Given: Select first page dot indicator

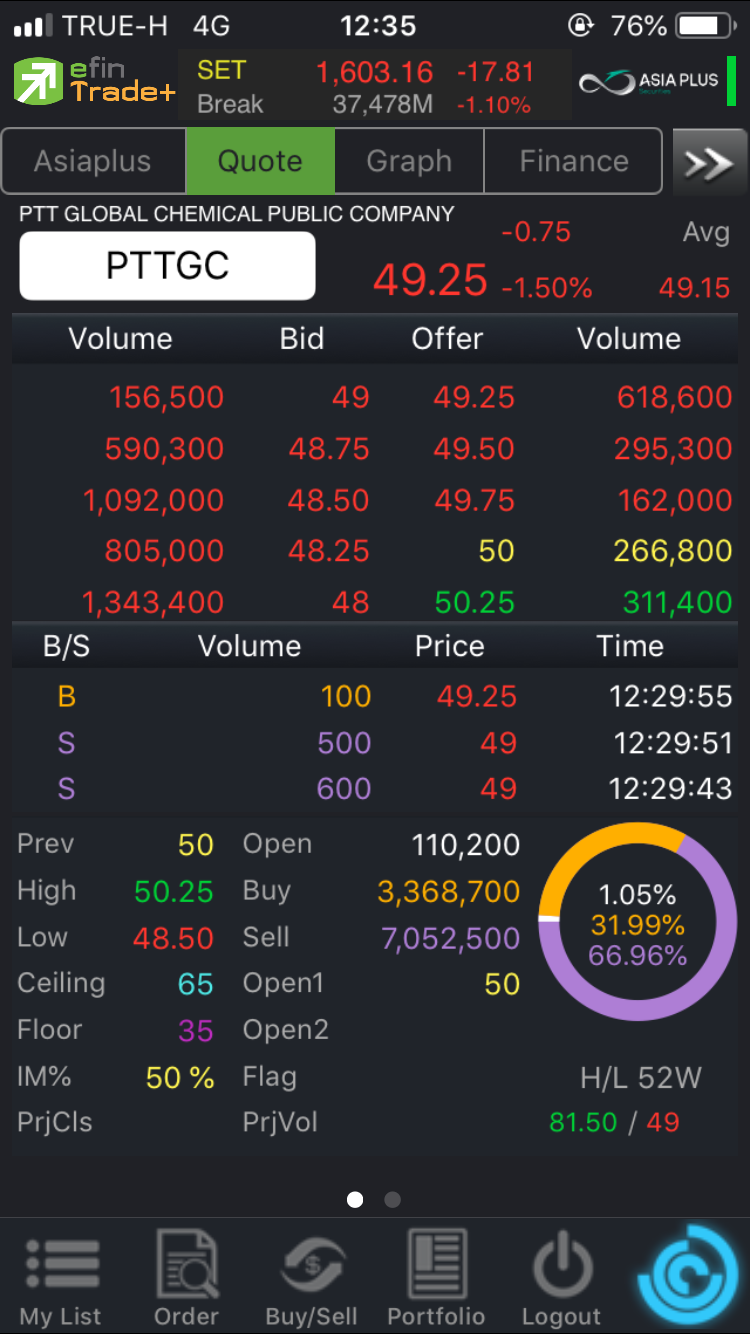Looking at the screenshot, I should pos(355,1199).
